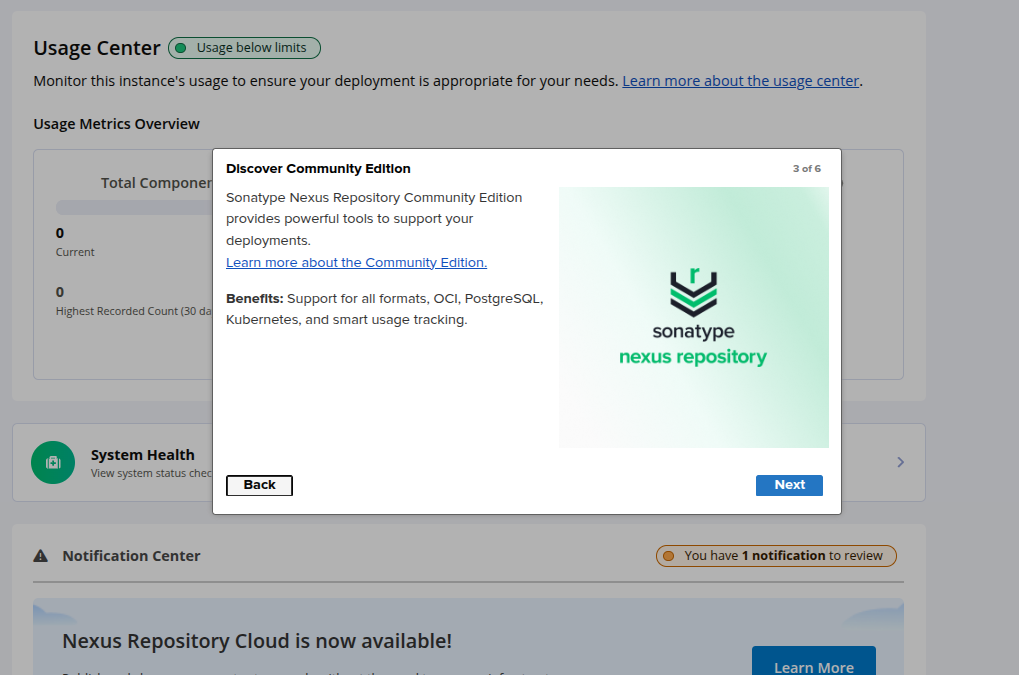The image size is (1019, 675).
Task: Click the "3 of 6" step indicator
Action: click(x=806, y=169)
